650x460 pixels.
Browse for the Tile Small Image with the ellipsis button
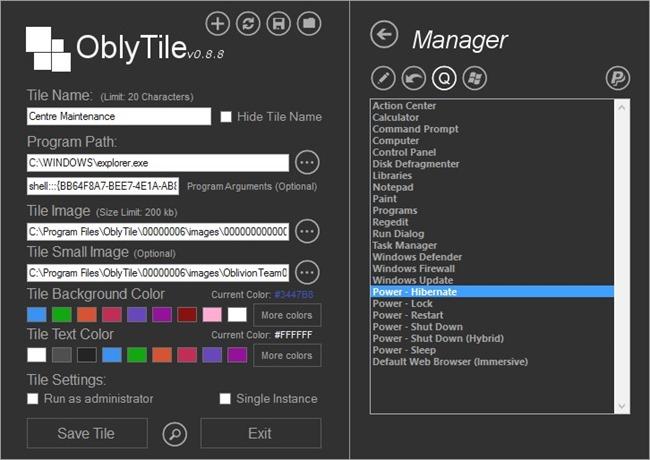tap(307, 272)
